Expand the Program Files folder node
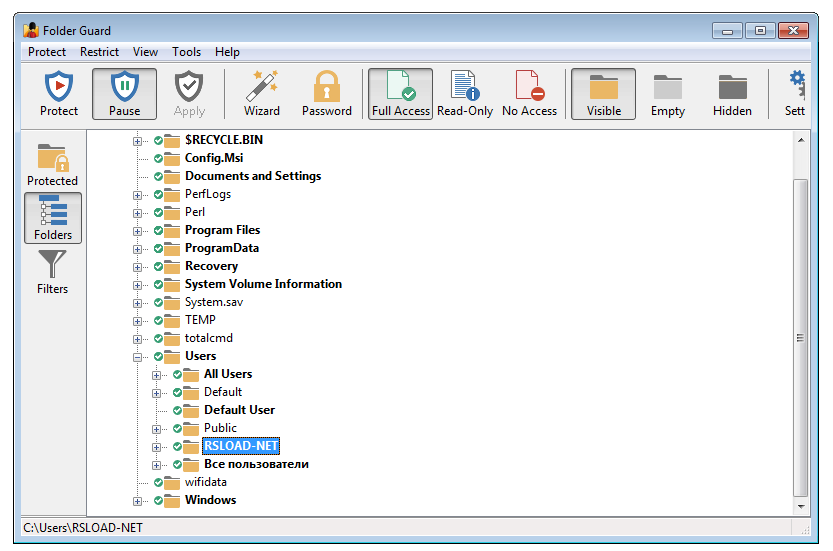Screen dimensions: 833x551 click(137, 231)
